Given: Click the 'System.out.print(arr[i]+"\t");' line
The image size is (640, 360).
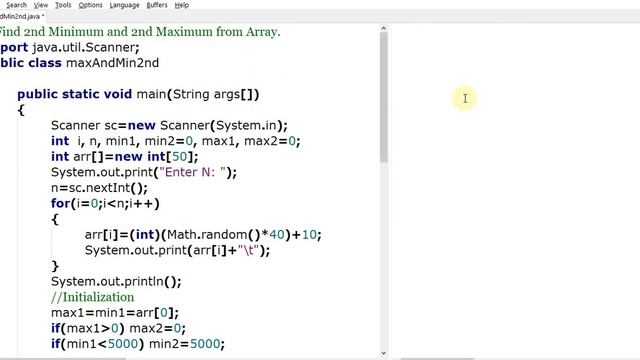Looking at the screenshot, I should coord(178,250).
